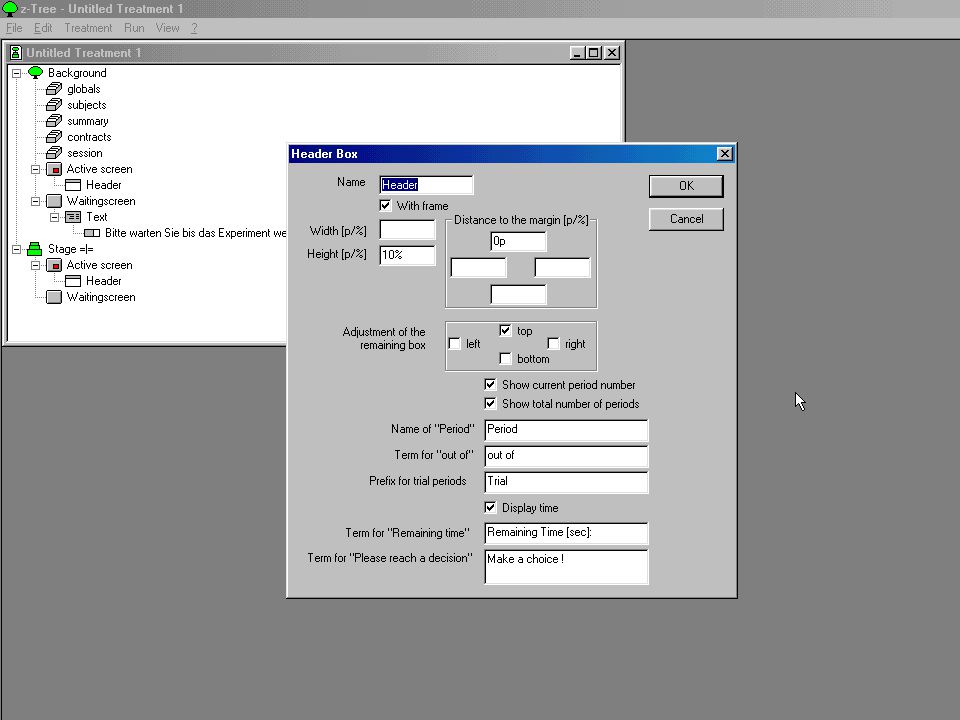Viewport: 960px width, 720px height.
Task: Click the "Make a choice !" text field
Action: click(x=566, y=566)
